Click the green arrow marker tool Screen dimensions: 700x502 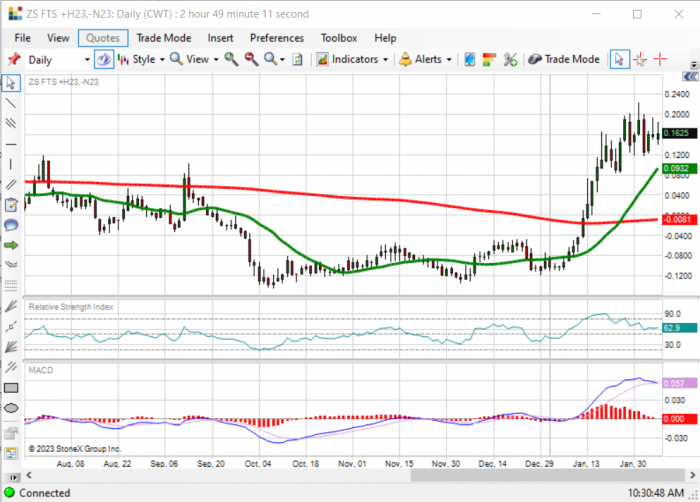pyautogui.click(x=11, y=245)
